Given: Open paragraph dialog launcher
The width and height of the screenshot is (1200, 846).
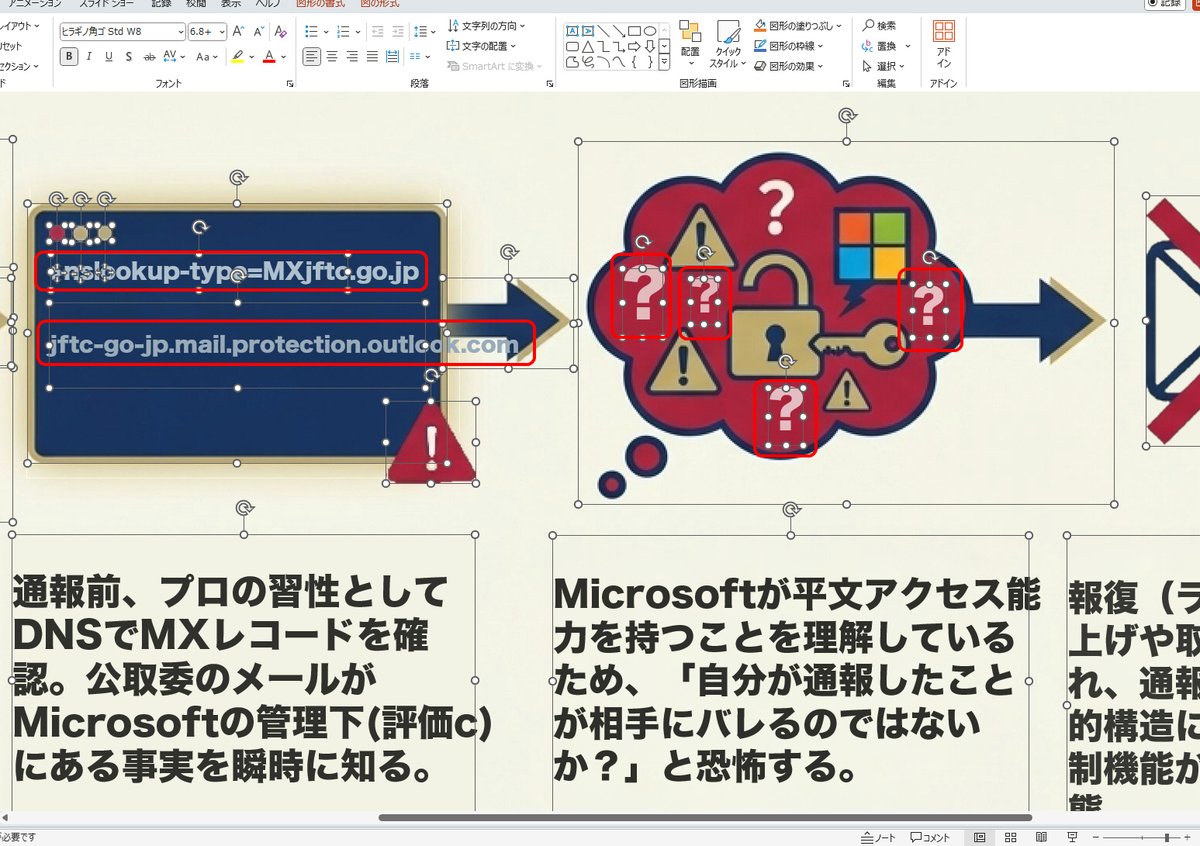Looking at the screenshot, I should pos(549,84).
